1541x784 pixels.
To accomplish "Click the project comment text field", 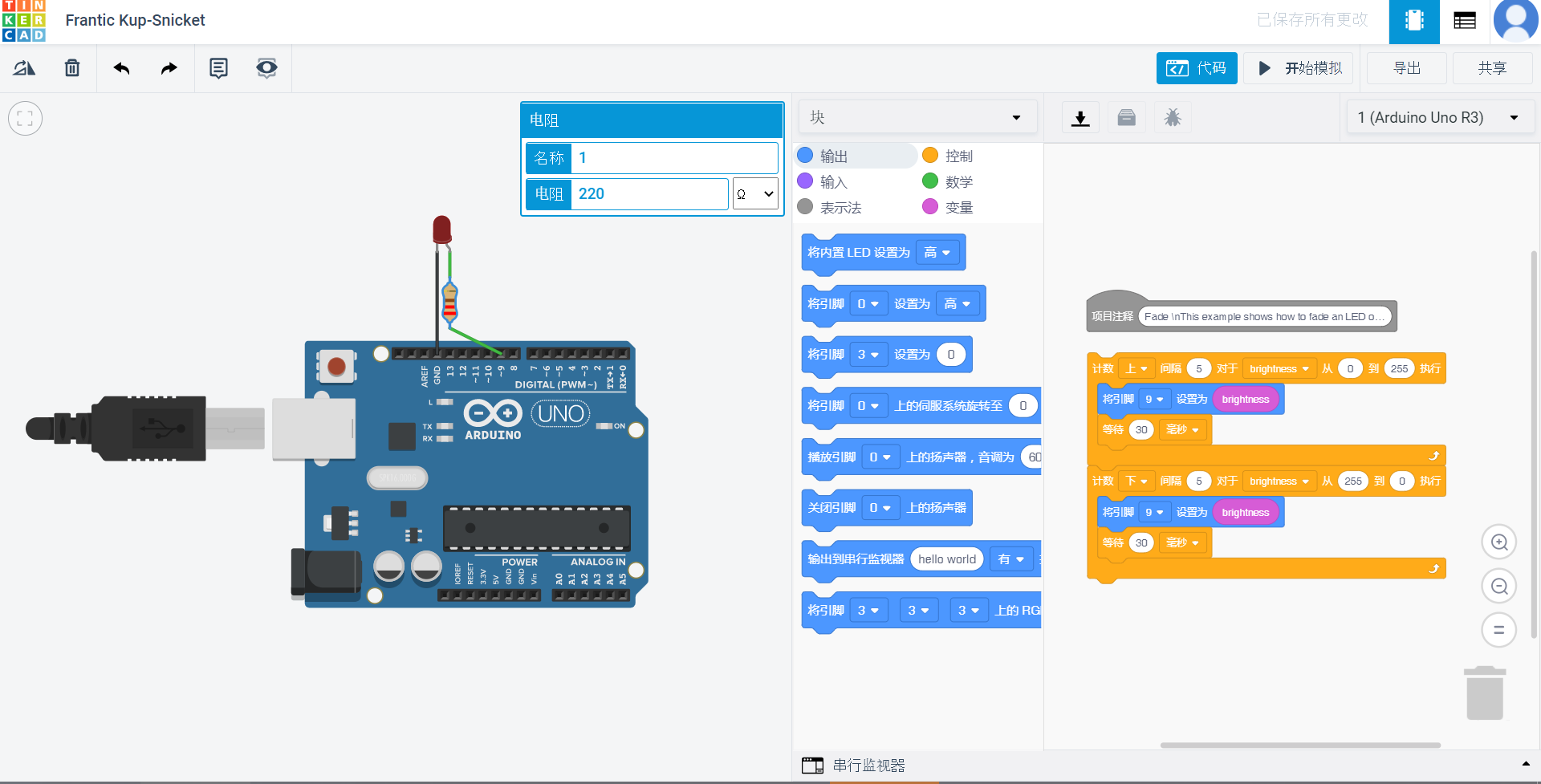I will [1265, 317].
